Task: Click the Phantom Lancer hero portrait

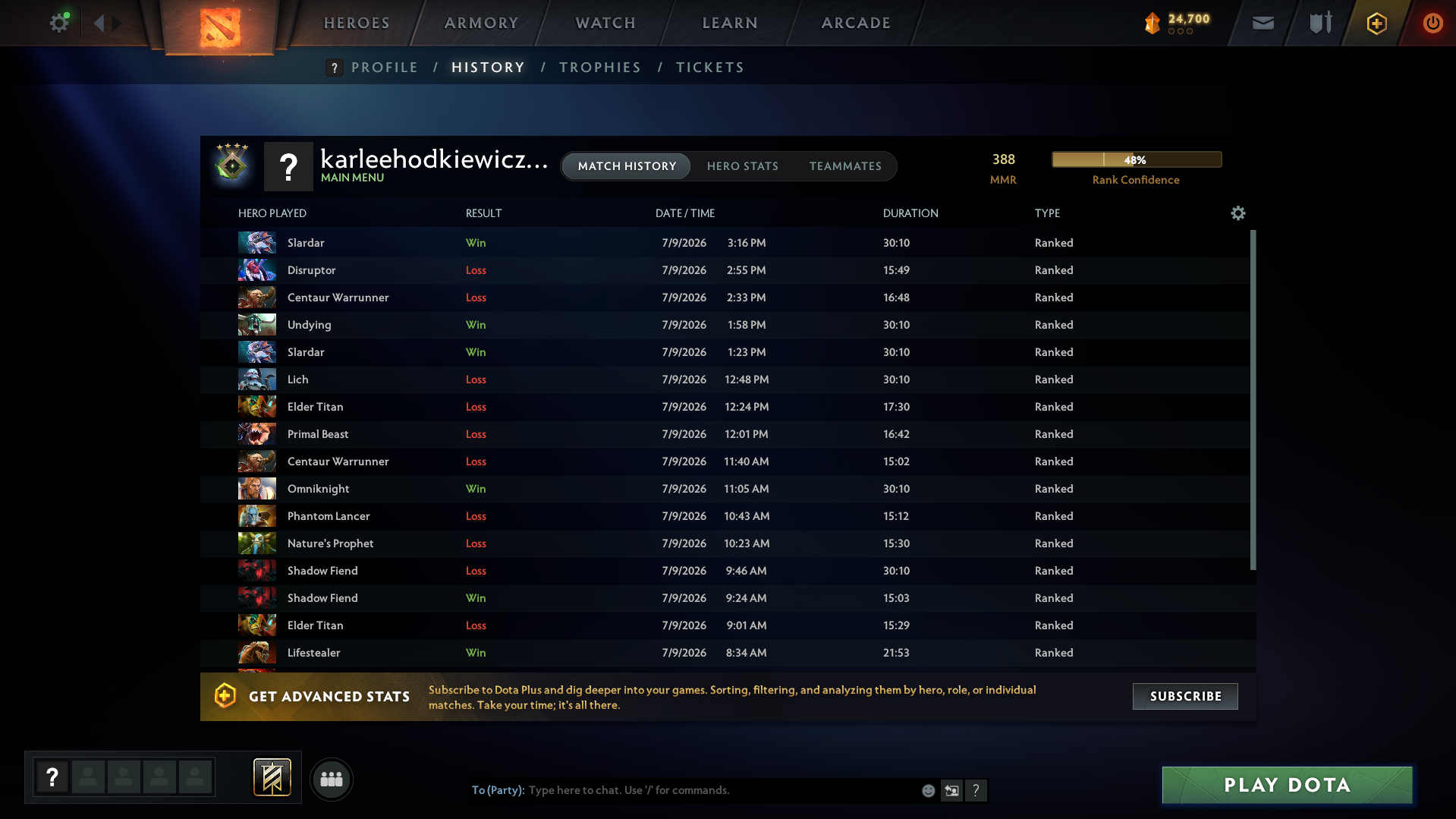Action: pos(257,516)
